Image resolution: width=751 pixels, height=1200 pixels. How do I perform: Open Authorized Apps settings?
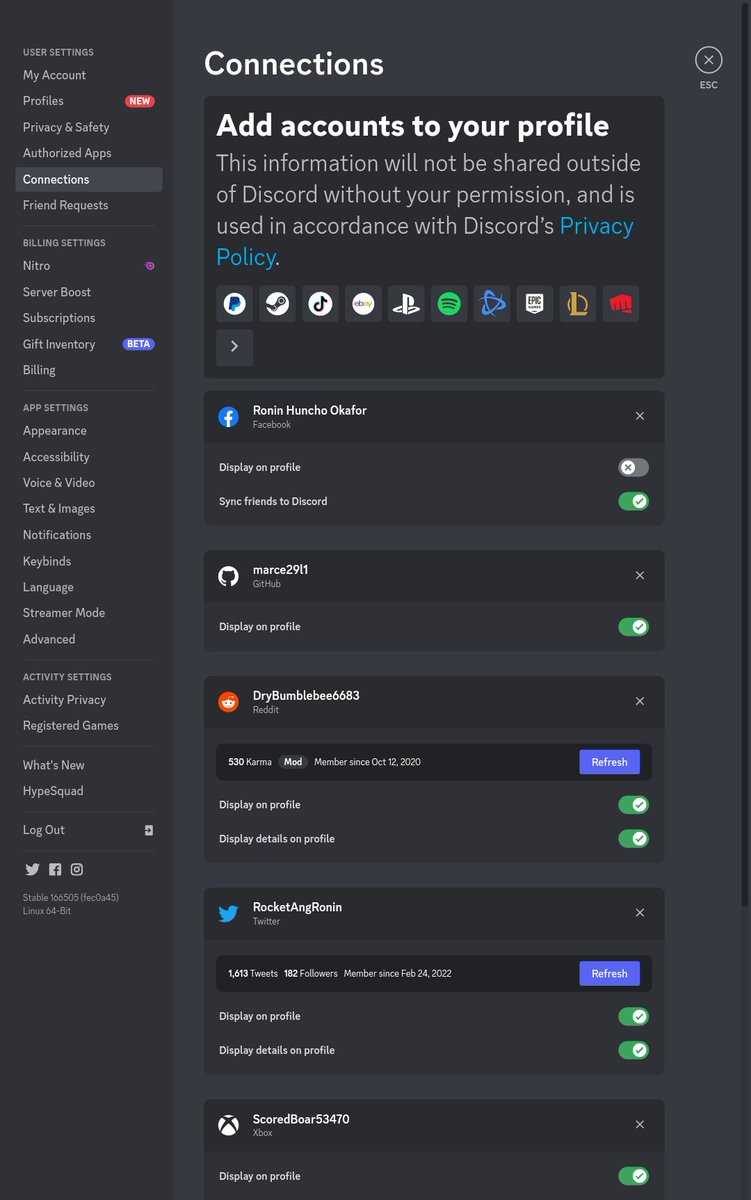(89, 153)
